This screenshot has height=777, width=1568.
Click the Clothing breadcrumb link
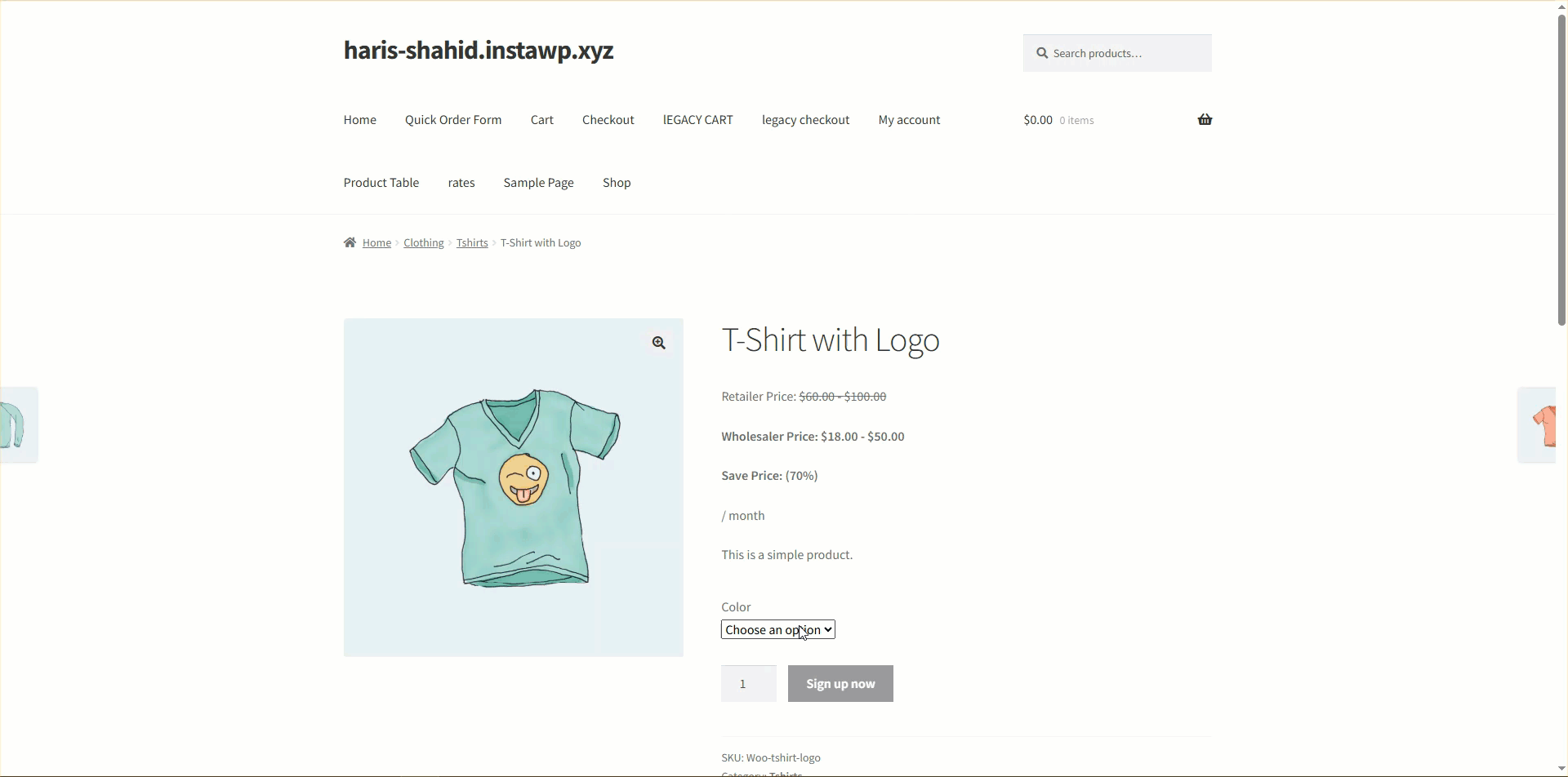click(424, 242)
